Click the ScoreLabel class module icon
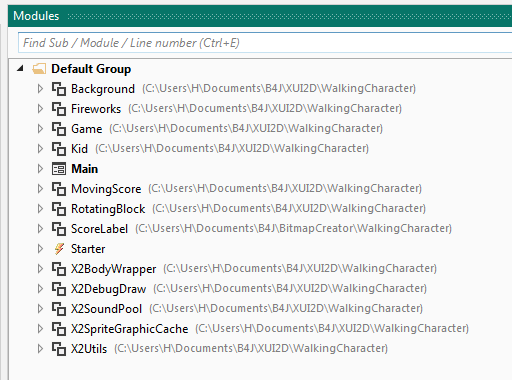Image resolution: width=512 pixels, height=380 pixels. coord(59,229)
